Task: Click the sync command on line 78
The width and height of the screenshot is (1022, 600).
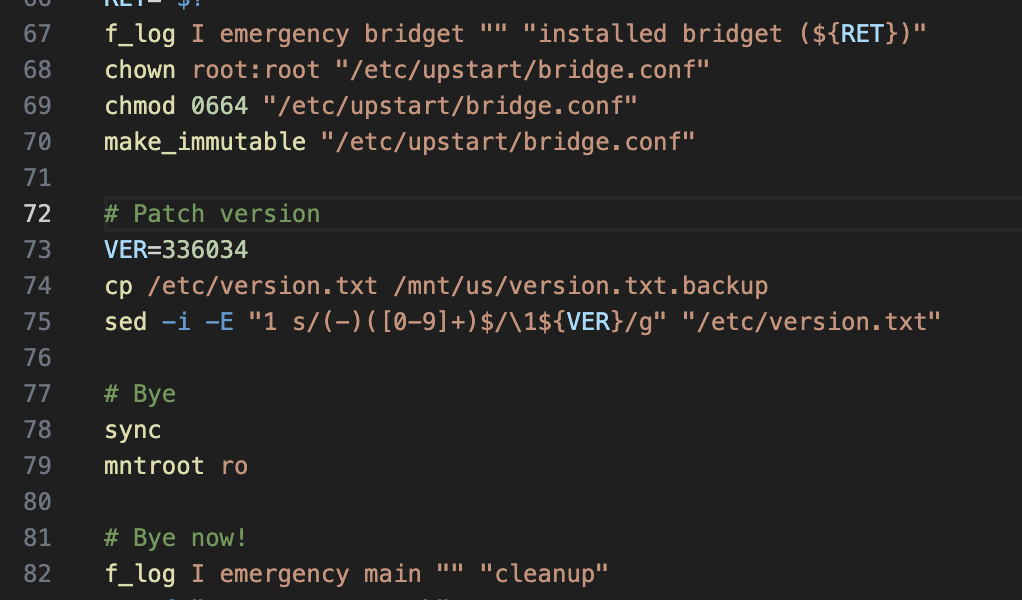Action: tap(133, 430)
